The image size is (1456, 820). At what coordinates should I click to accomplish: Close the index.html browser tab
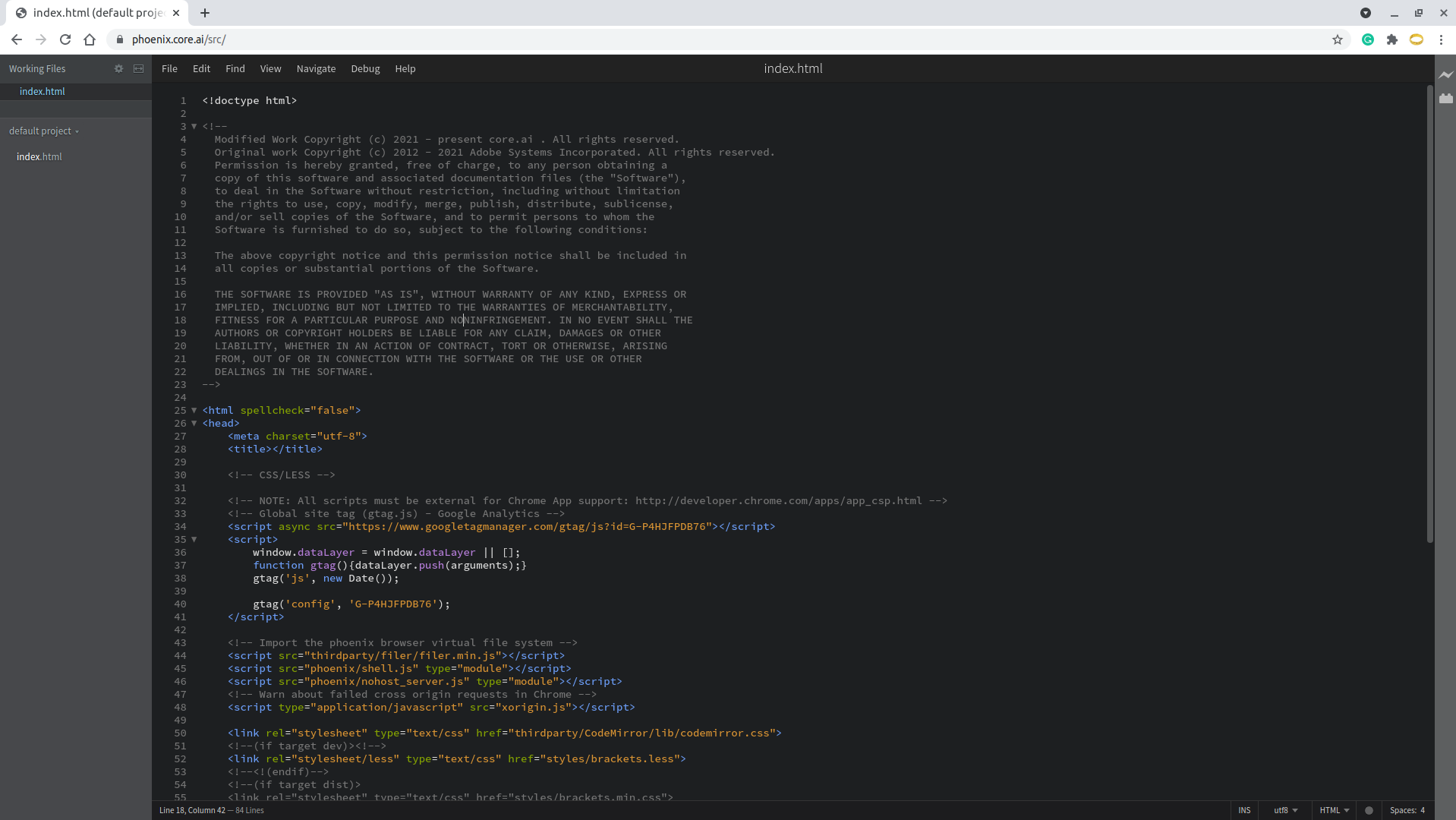tap(176, 13)
